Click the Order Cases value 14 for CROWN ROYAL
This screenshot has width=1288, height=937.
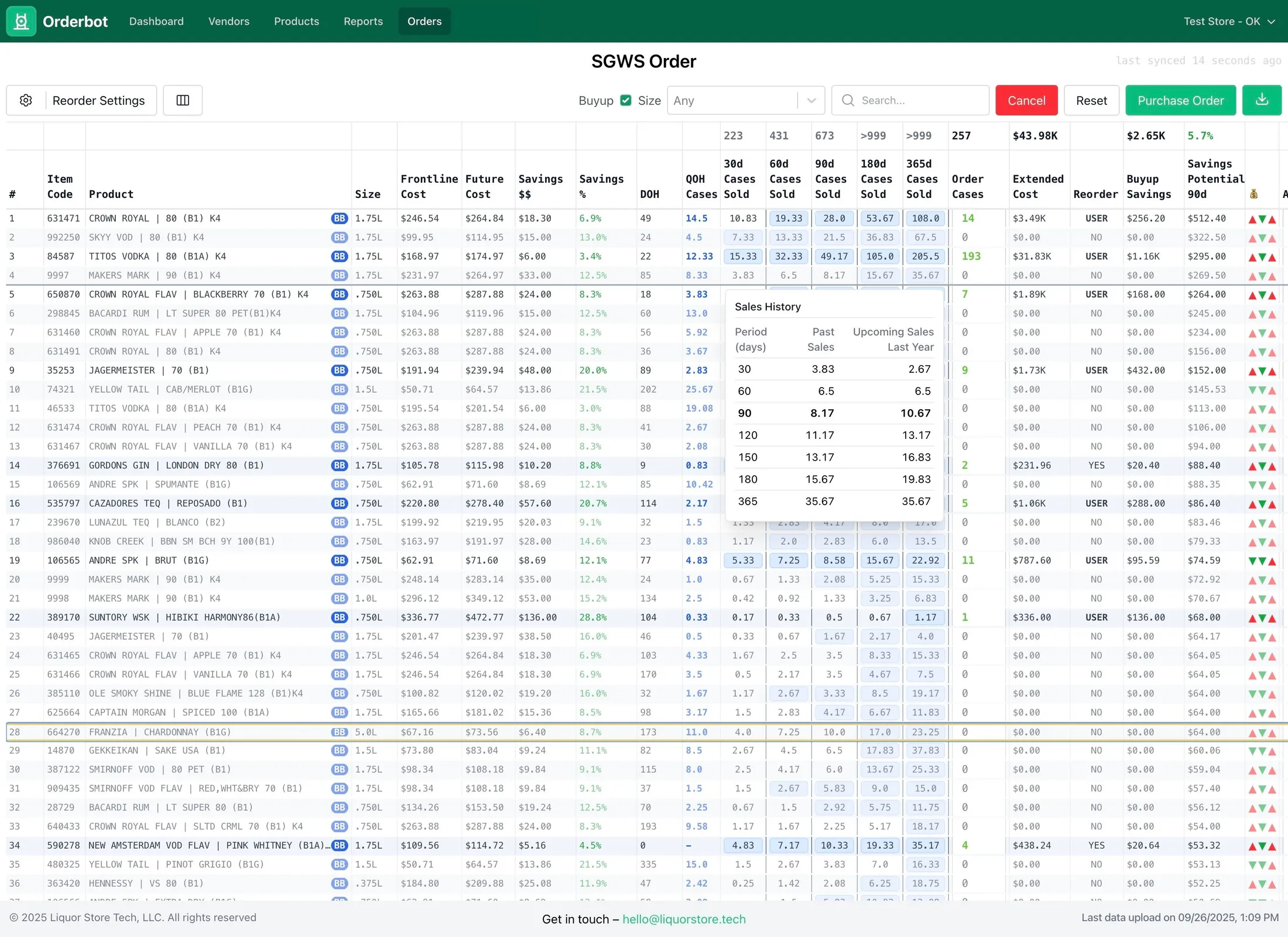point(968,218)
